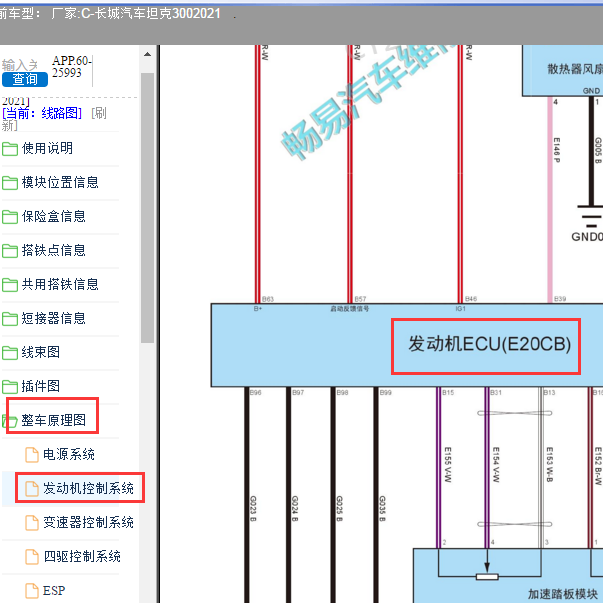Viewport: 603px width, 603px height.
Task: Click the G025 B wire label
Action: [x=339, y=508]
